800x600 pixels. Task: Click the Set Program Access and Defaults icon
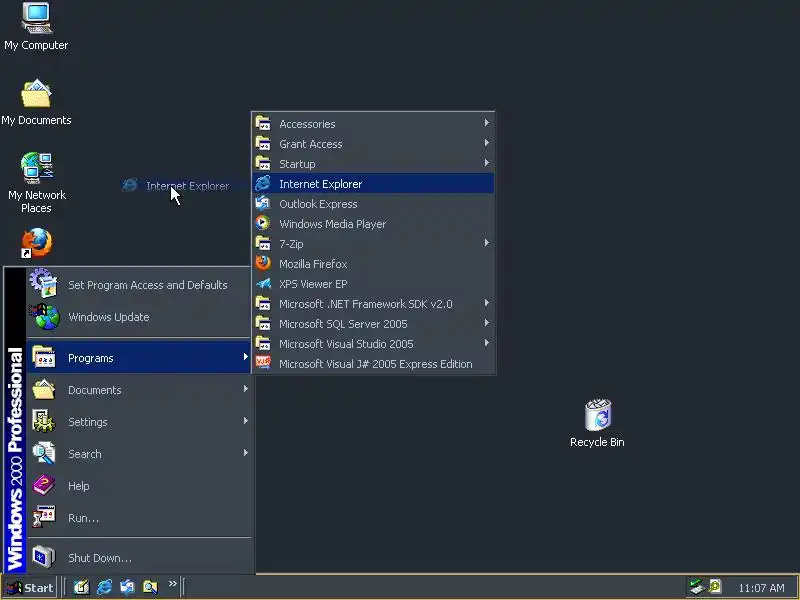pyautogui.click(x=44, y=283)
